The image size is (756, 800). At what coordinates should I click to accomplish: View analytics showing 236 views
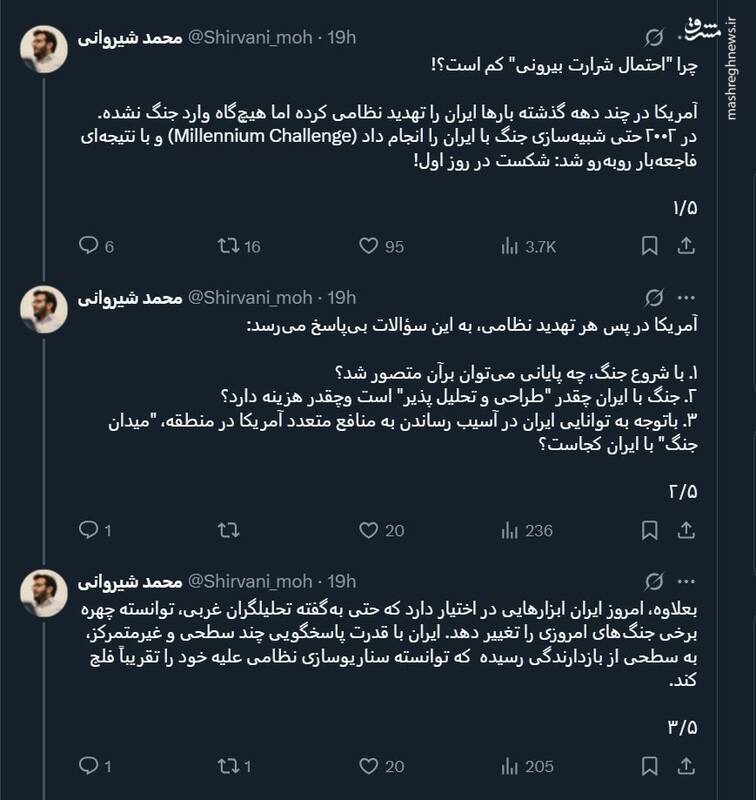512,530
